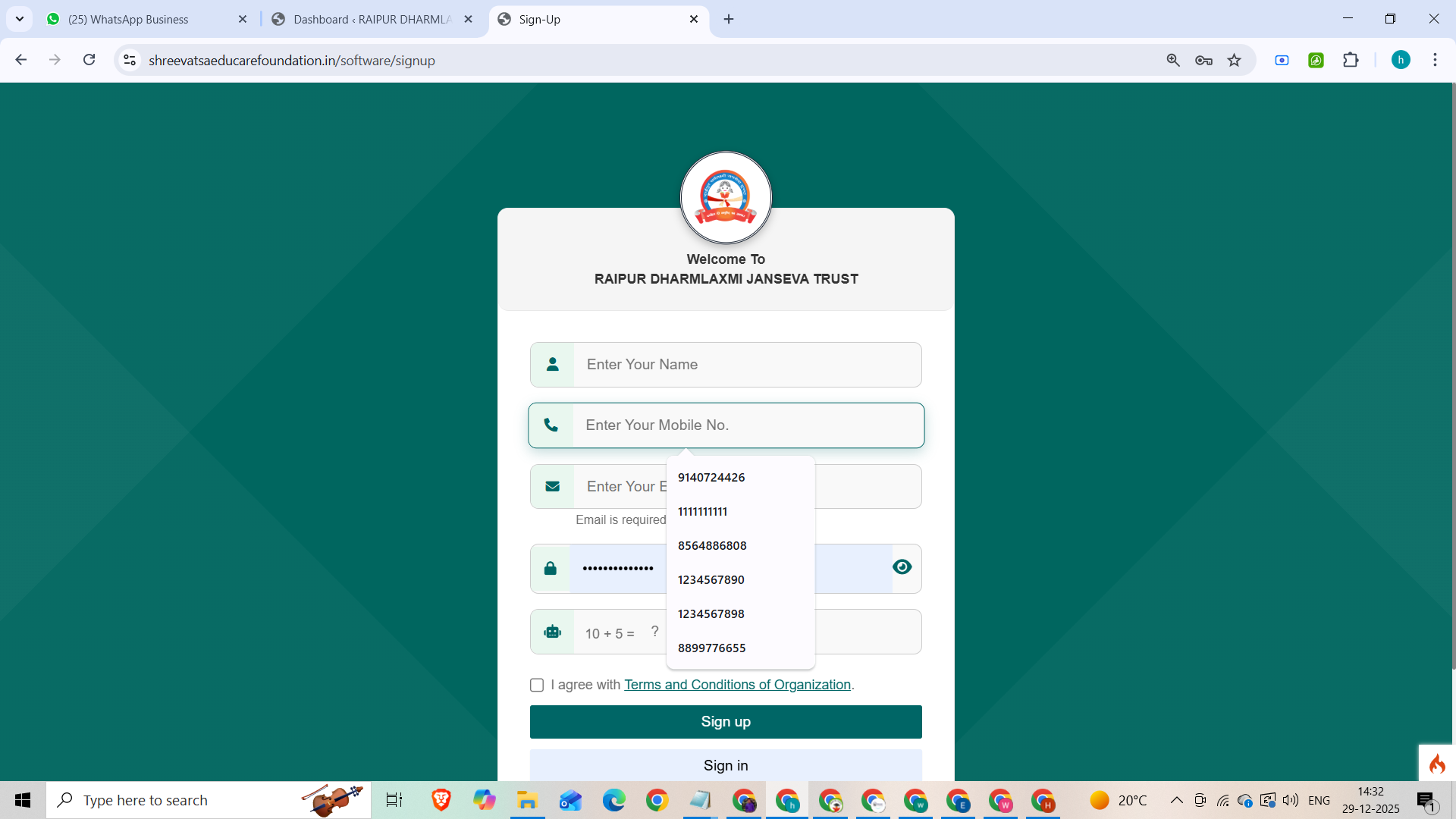Click the envelope icon beside email field
Image resolution: width=1456 pixels, height=819 pixels.
553,487
